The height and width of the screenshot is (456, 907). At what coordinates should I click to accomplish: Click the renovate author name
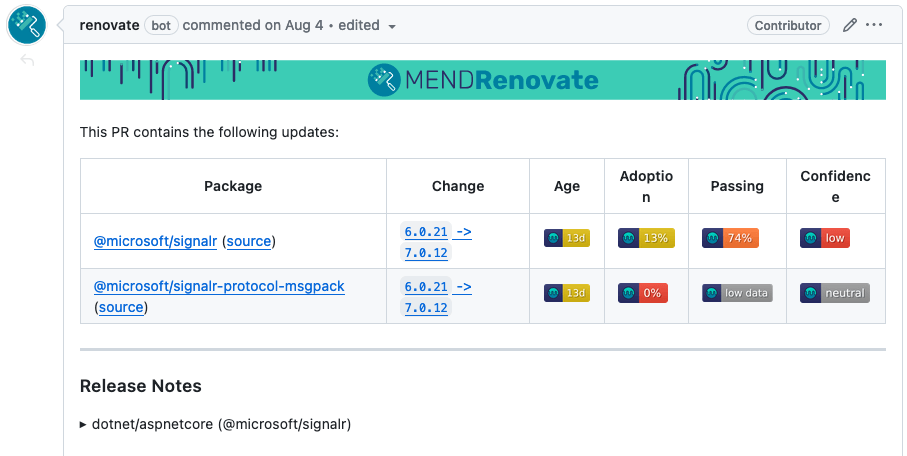tap(109, 25)
